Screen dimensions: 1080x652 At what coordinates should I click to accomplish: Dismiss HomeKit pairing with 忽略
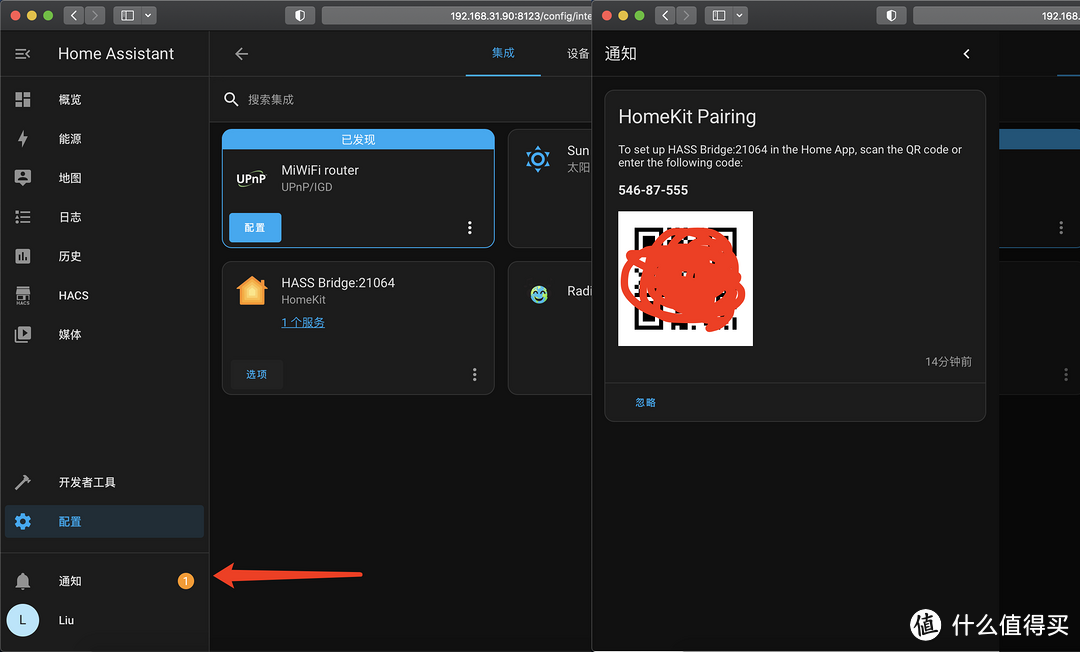click(x=645, y=402)
